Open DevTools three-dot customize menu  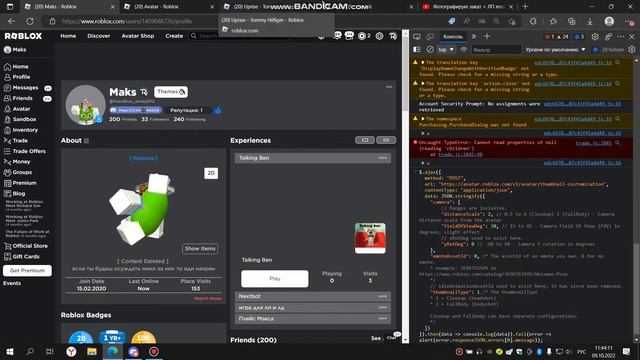pos(620,37)
